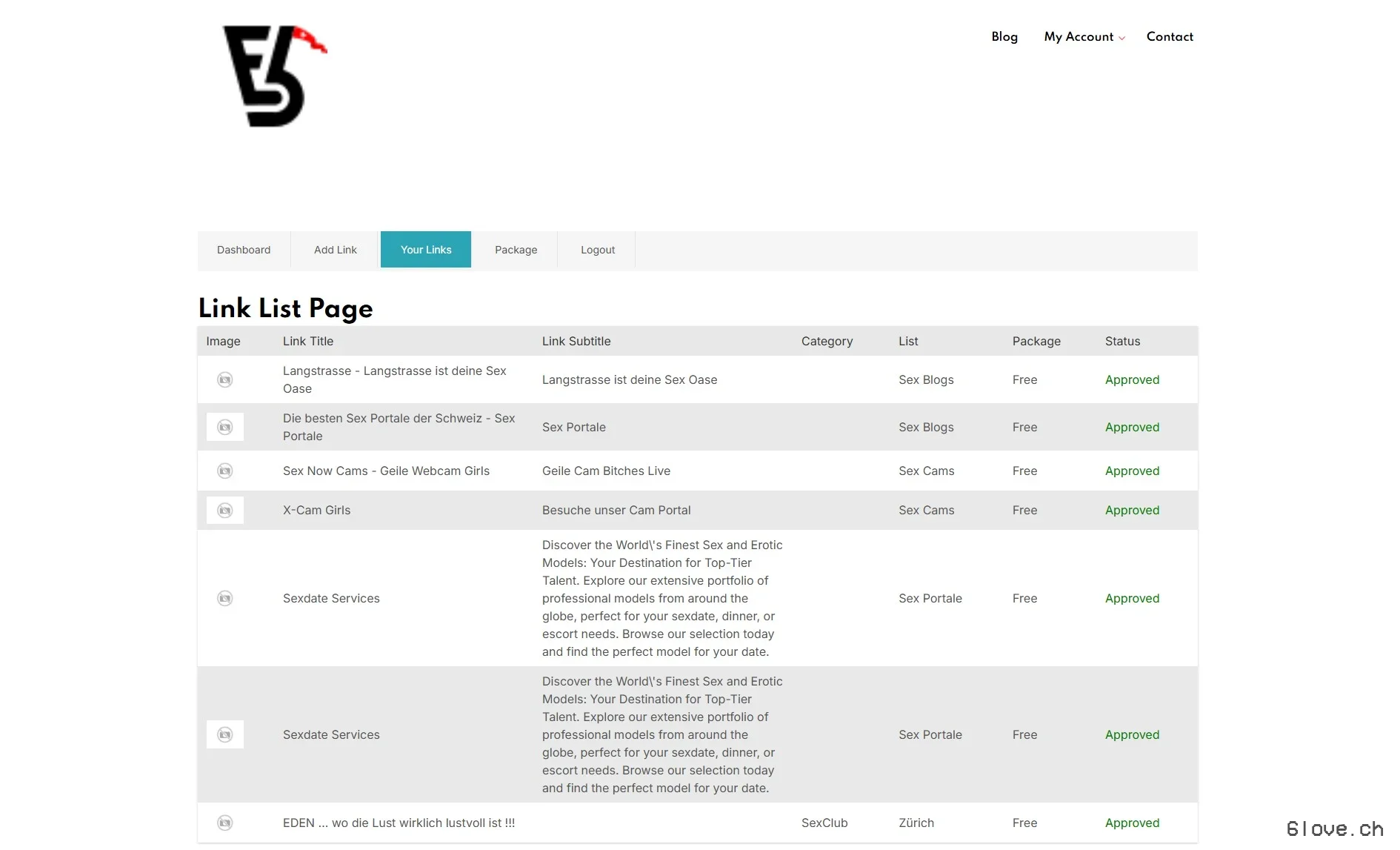Select the Your Links tab
Image resolution: width=1400 pixels, height=850 pixels.
tap(426, 250)
